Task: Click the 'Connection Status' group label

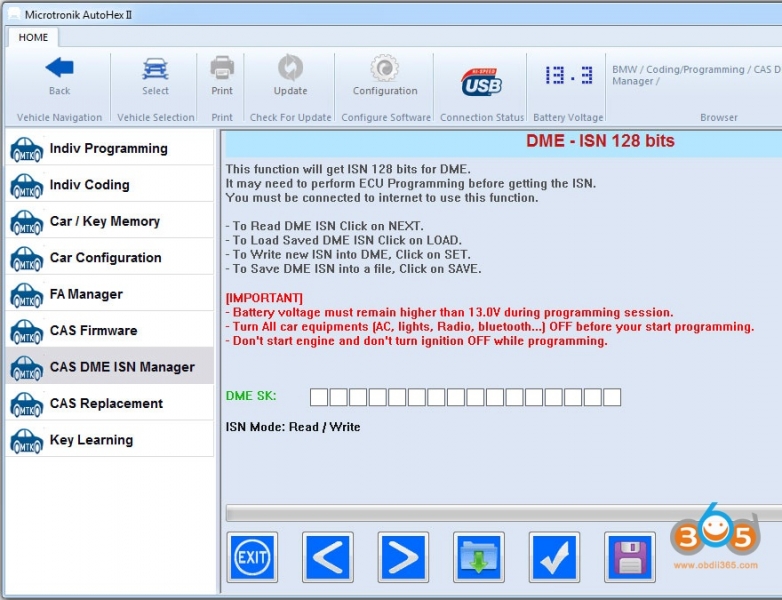Action: (x=482, y=118)
